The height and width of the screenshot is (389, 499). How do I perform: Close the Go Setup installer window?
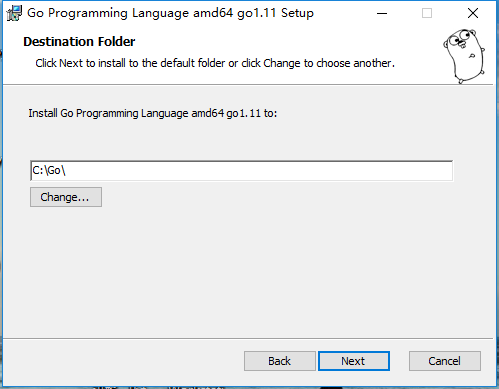(473, 13)
